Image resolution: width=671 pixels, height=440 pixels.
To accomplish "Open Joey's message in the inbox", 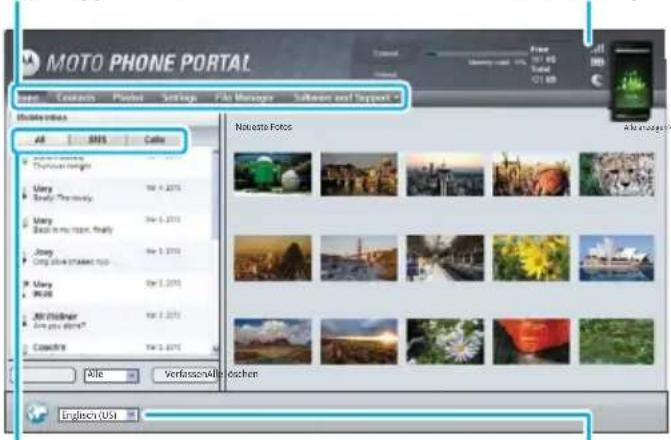I will tap(116, 257).
